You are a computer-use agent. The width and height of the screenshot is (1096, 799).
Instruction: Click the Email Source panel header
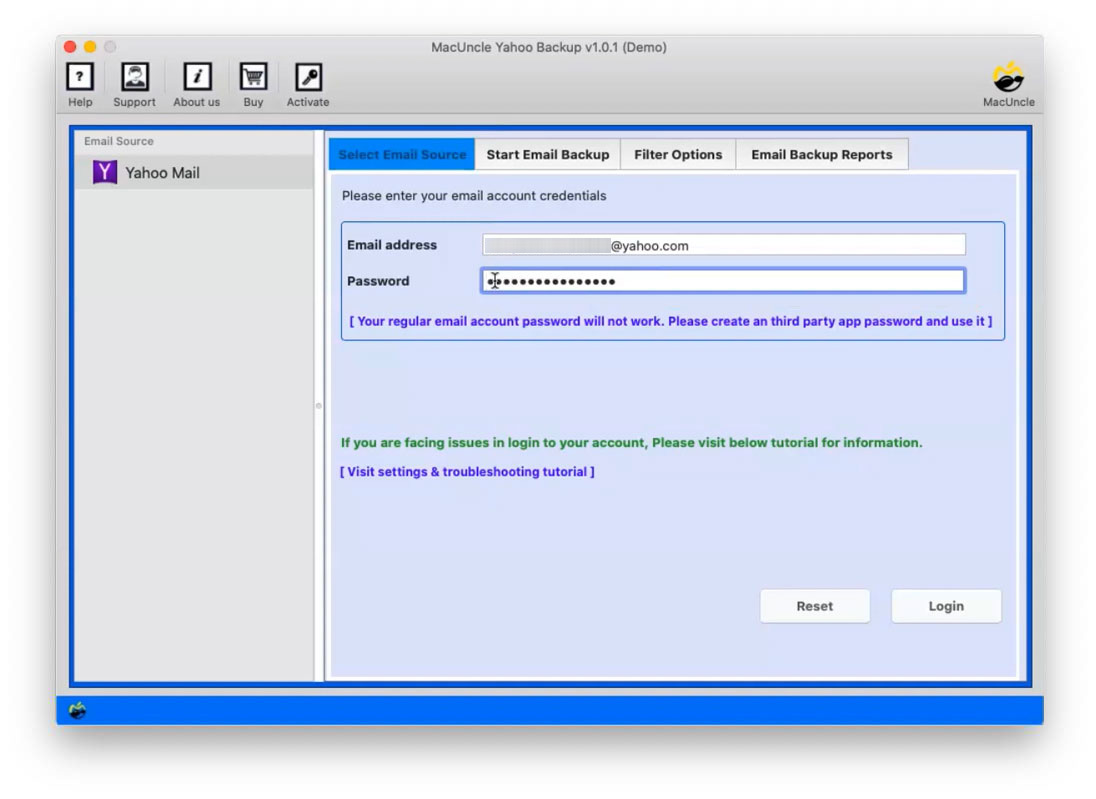tap(121, 141)
